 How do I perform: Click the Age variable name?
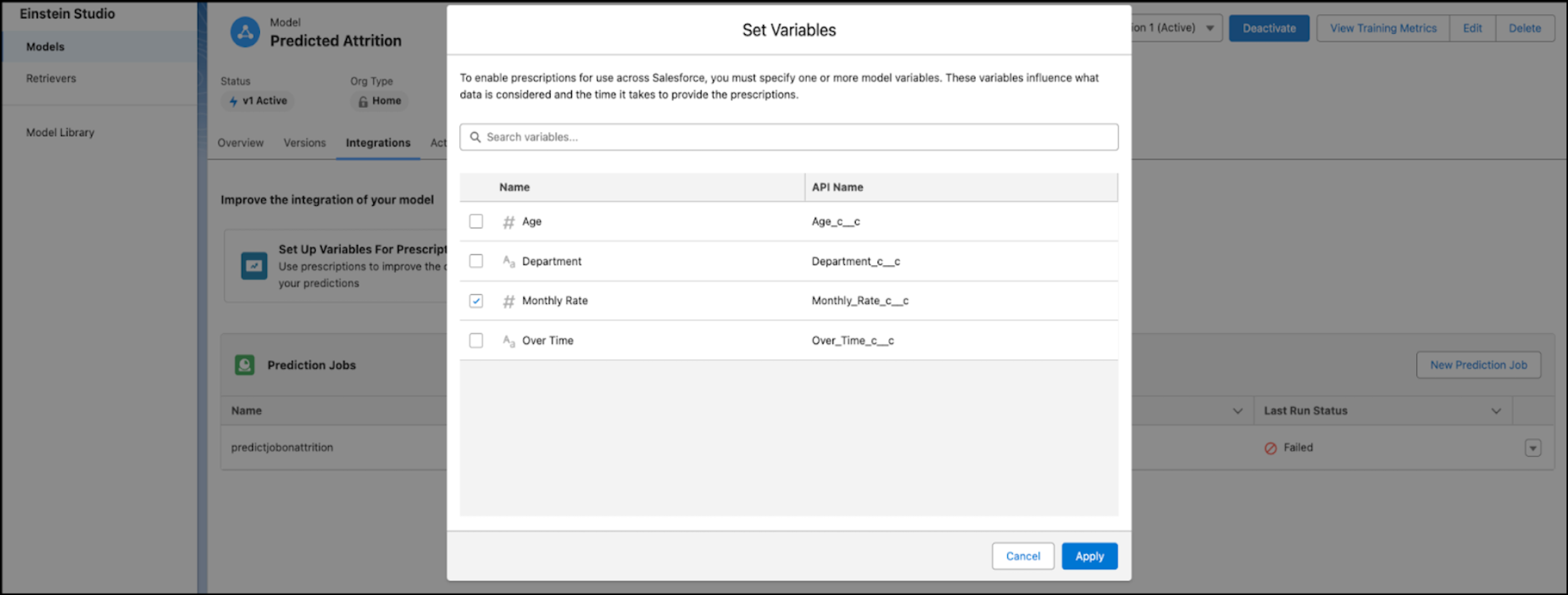[532, 222]
